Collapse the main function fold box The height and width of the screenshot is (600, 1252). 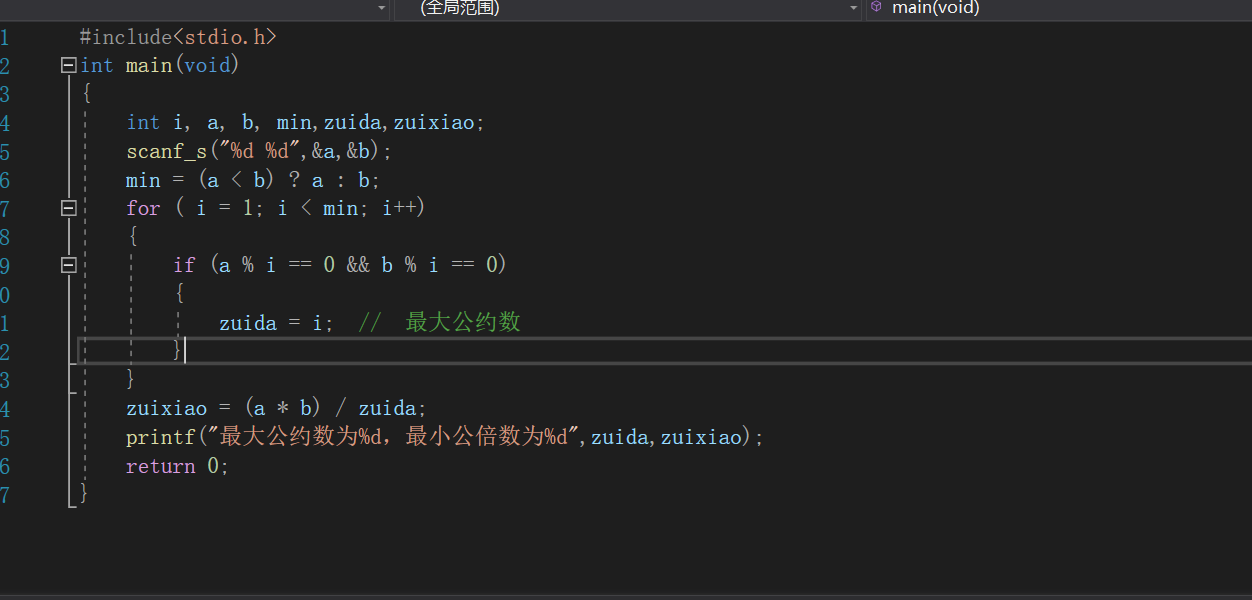click(68, 65)
